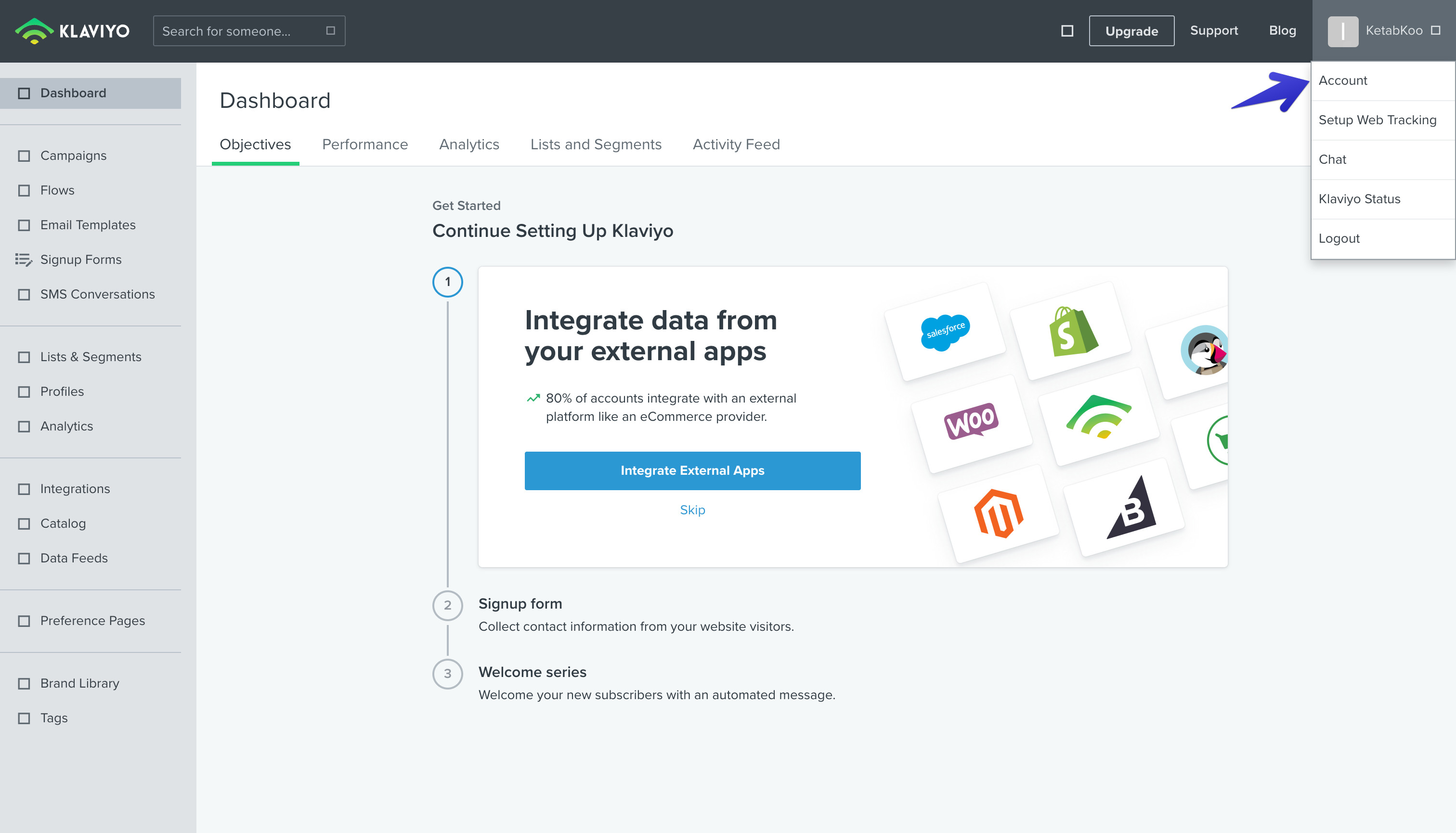Open the Signup form step heading
The width and height of the screenshot is (1456, 833).
(520, 604)
